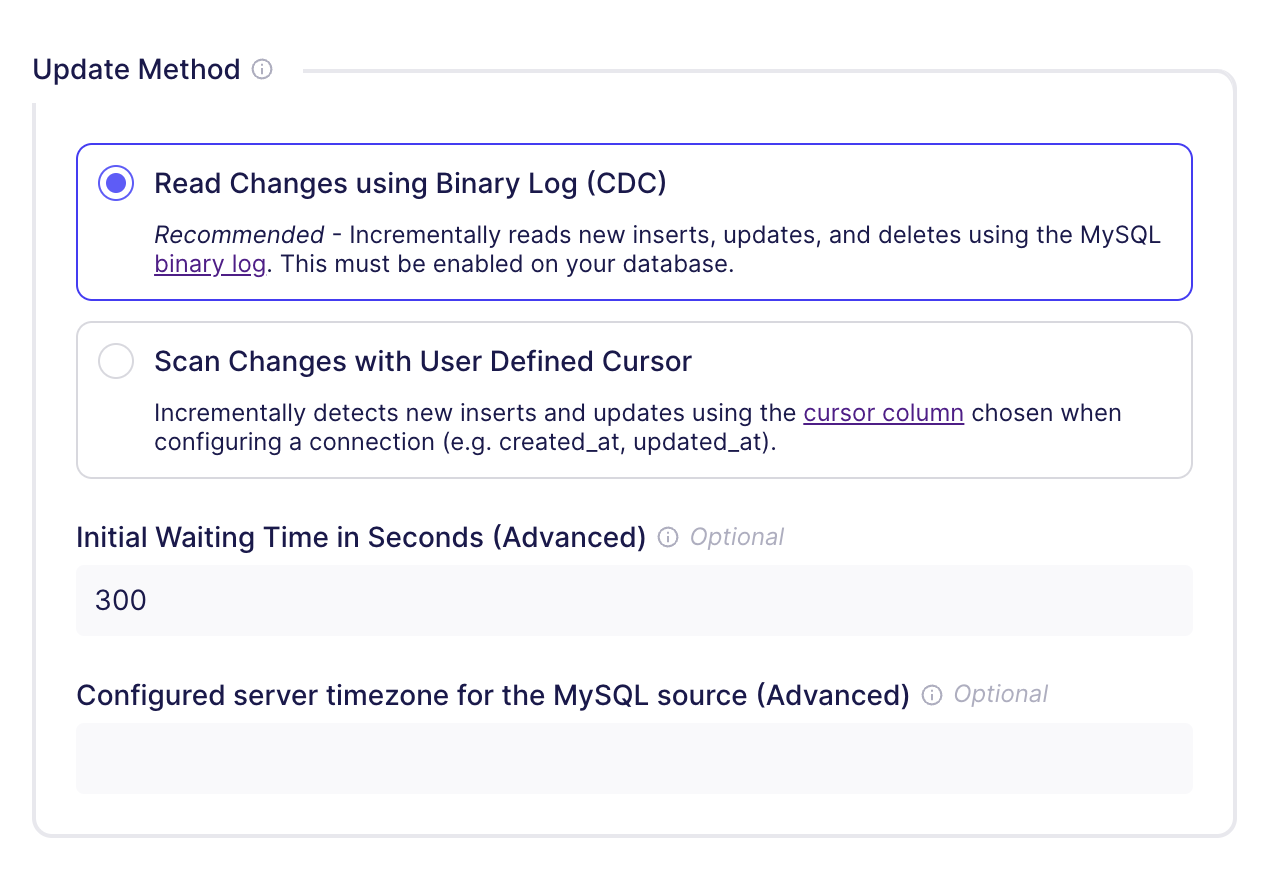Click the Recommended description in the CDC card
Screen dimensions: 1268x872
(x=239, y=236)
